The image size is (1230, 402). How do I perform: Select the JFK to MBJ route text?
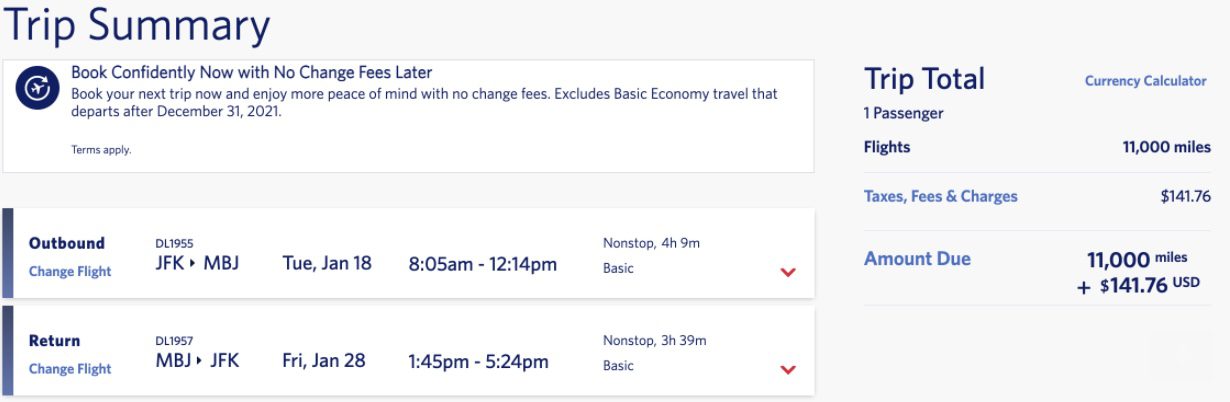pyautogui.click(x=197, y=264)
